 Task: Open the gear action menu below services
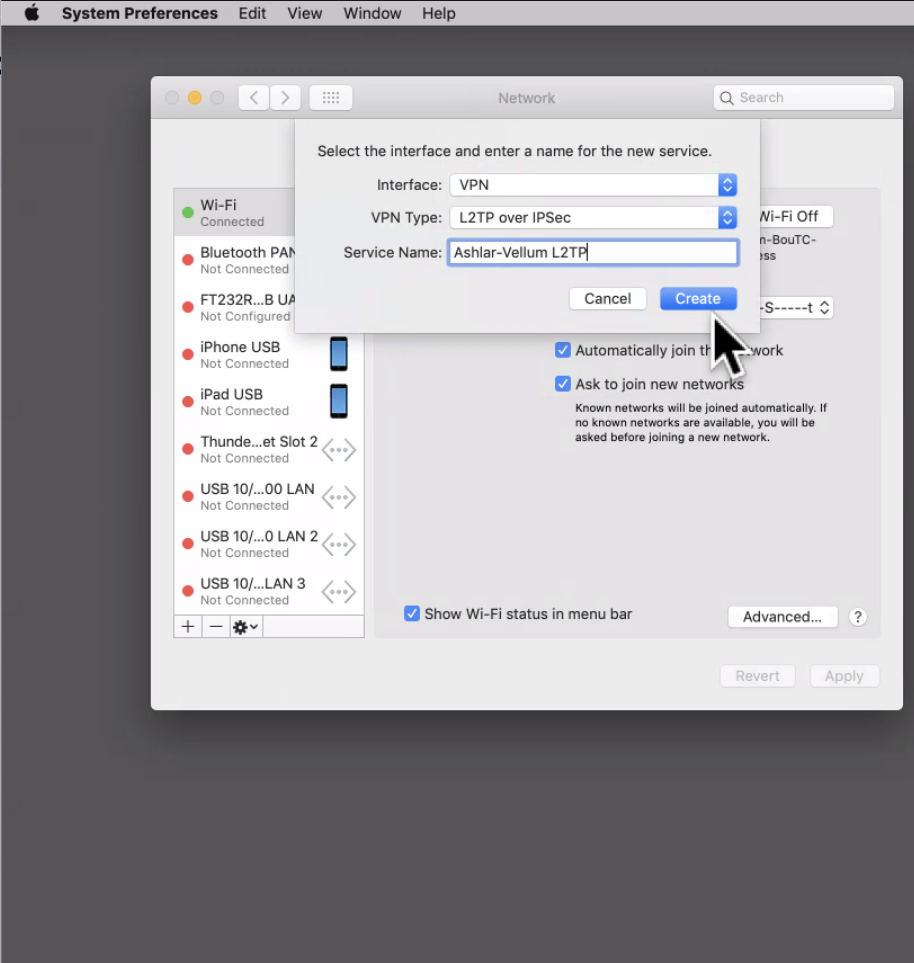tap(244, 626)
